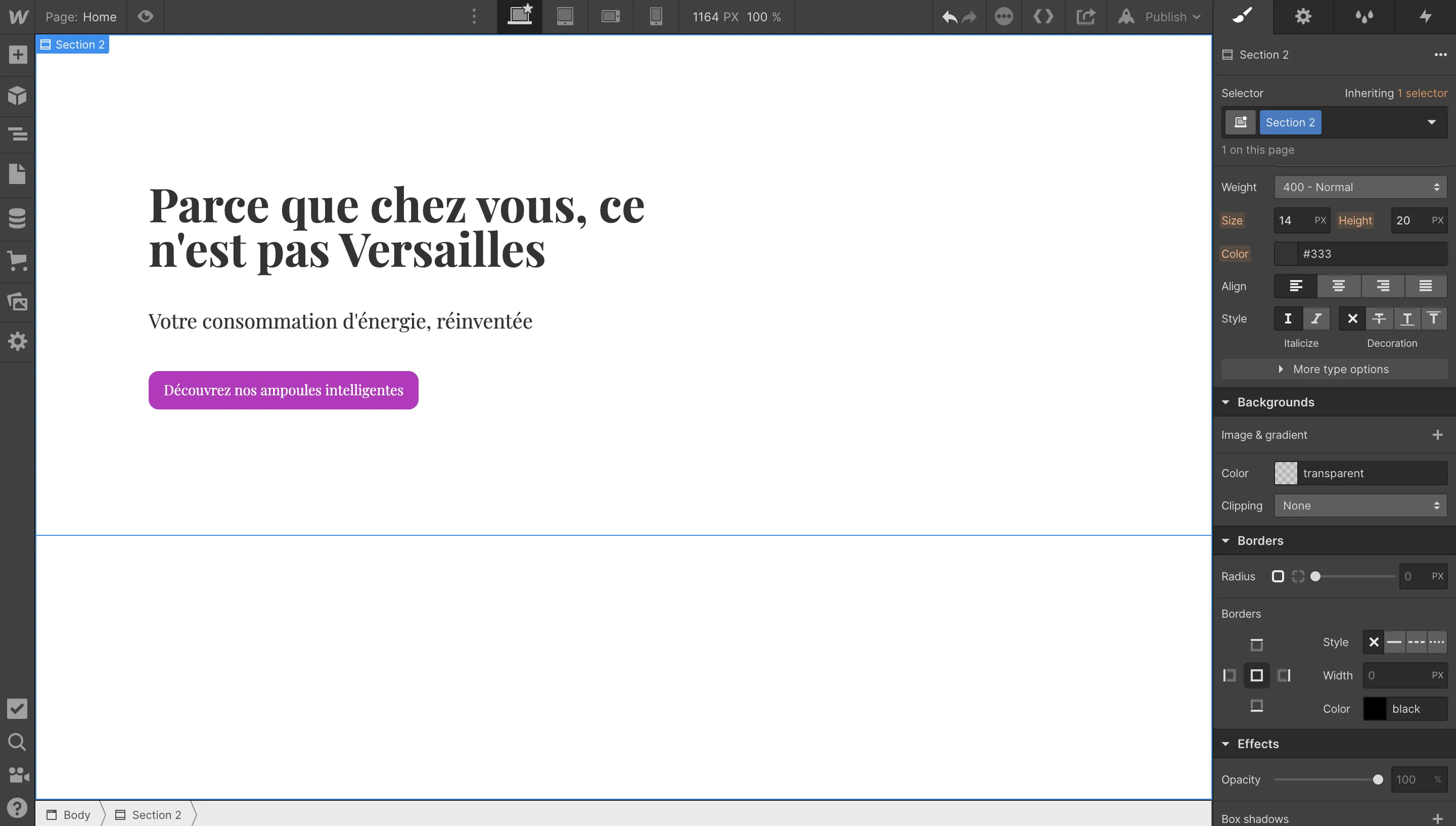Switch to the desktop base breakpoint
Viewport: 1456px width, 826px height.
click(x=520, y=17)
